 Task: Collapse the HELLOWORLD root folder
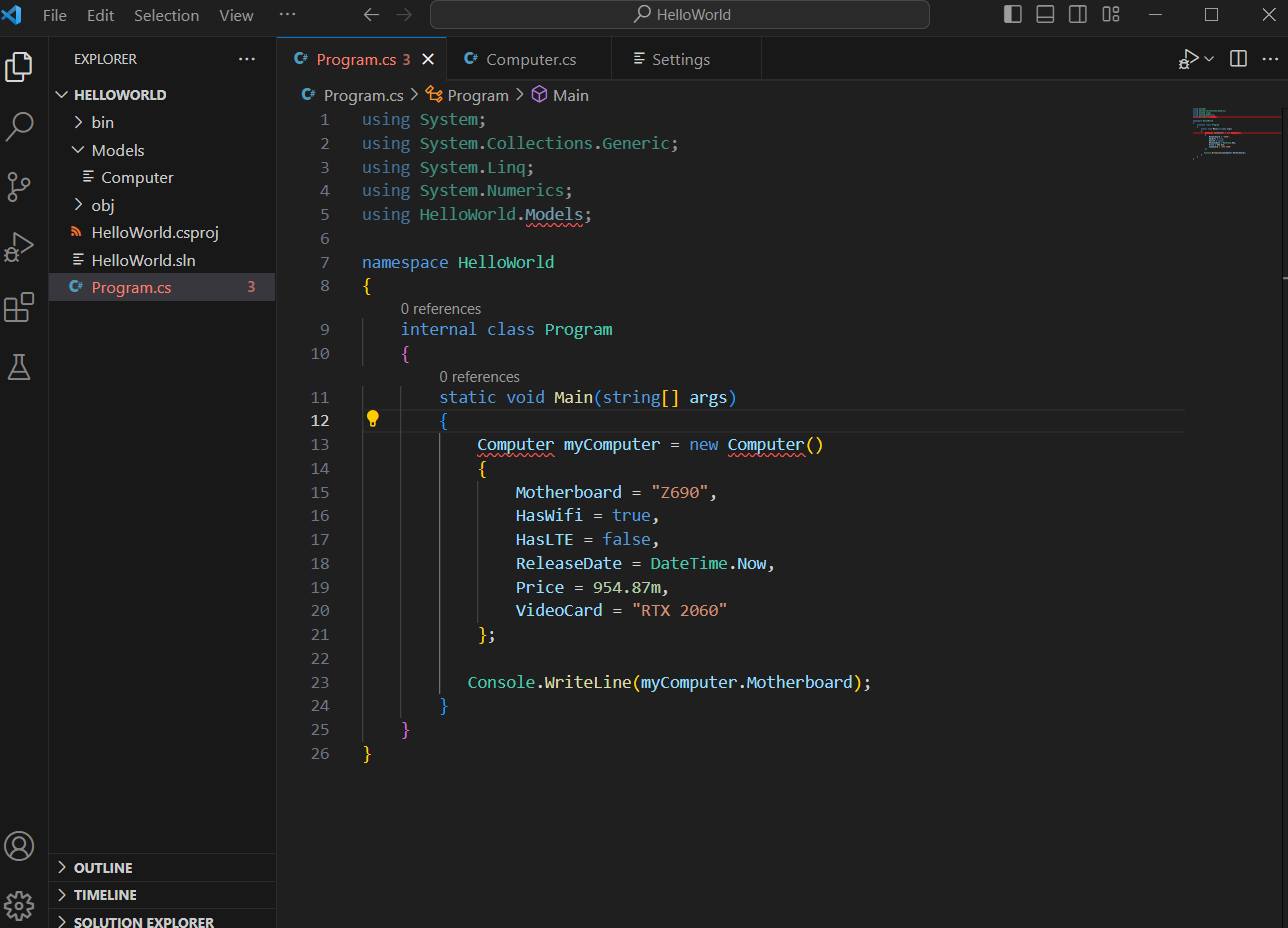tap(162, 95)
